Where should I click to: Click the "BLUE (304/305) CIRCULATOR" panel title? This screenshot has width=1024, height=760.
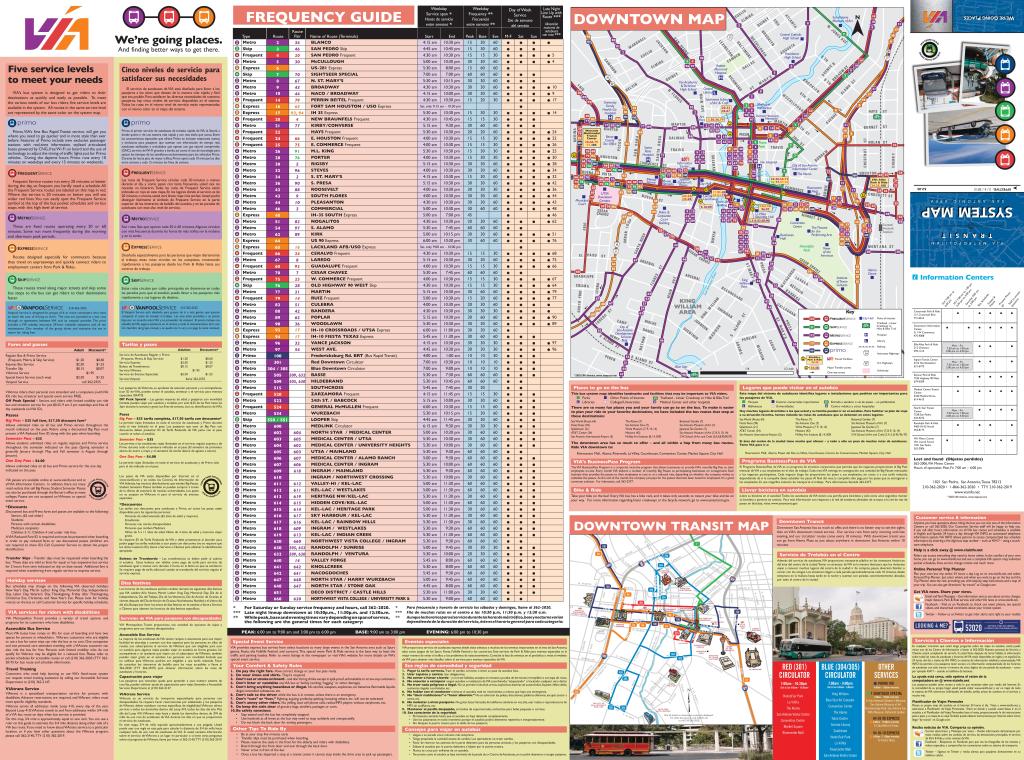pyautogui.click(x=839, y=671)
